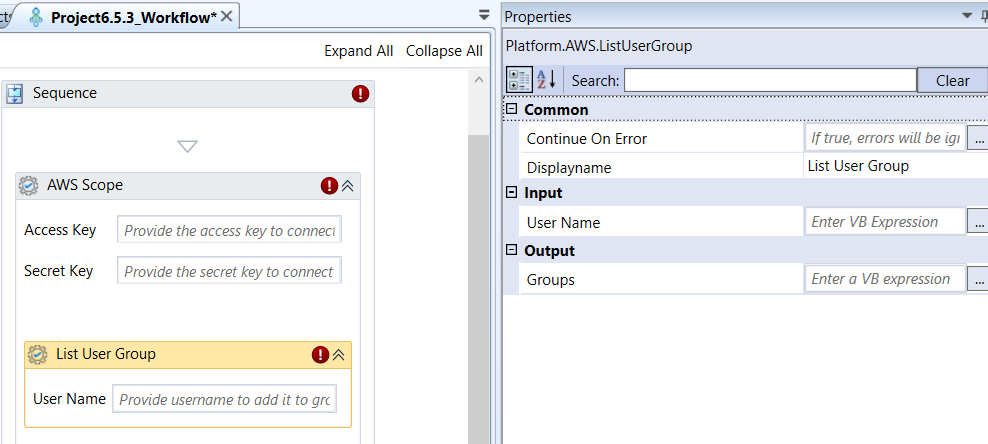Click Expand All in the designer
Image resolution: width=988 pixels, height=444 pixels.
coord(359,51)
